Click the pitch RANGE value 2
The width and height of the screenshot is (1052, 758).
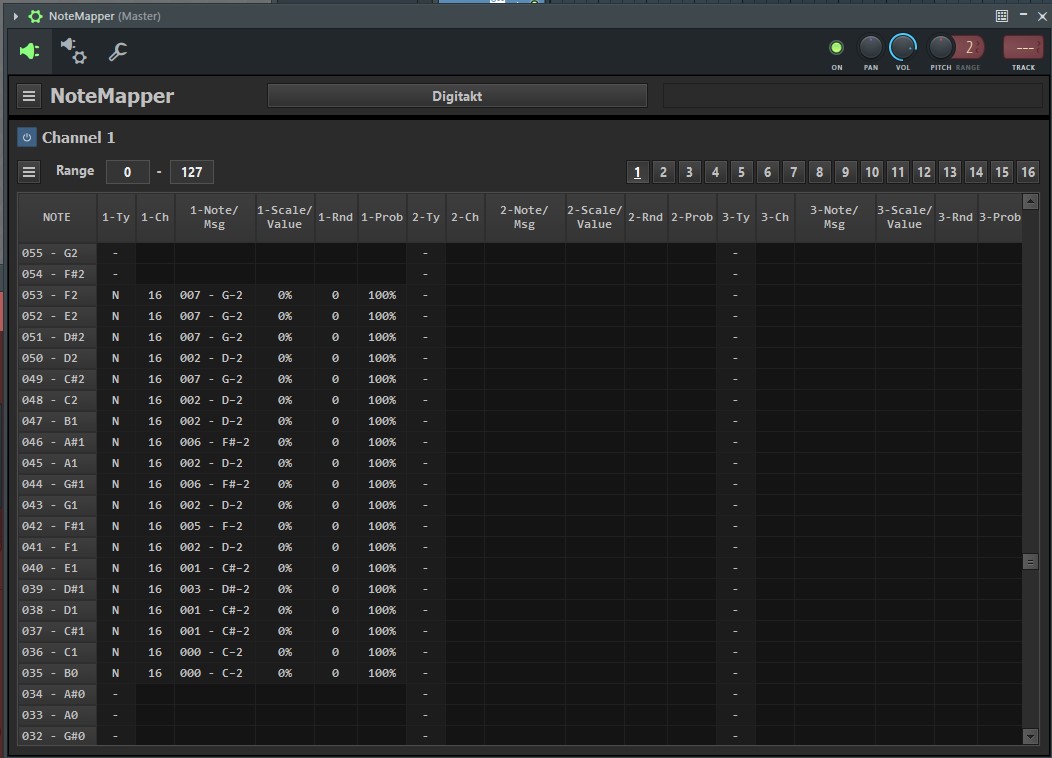[x=969, y=47]
